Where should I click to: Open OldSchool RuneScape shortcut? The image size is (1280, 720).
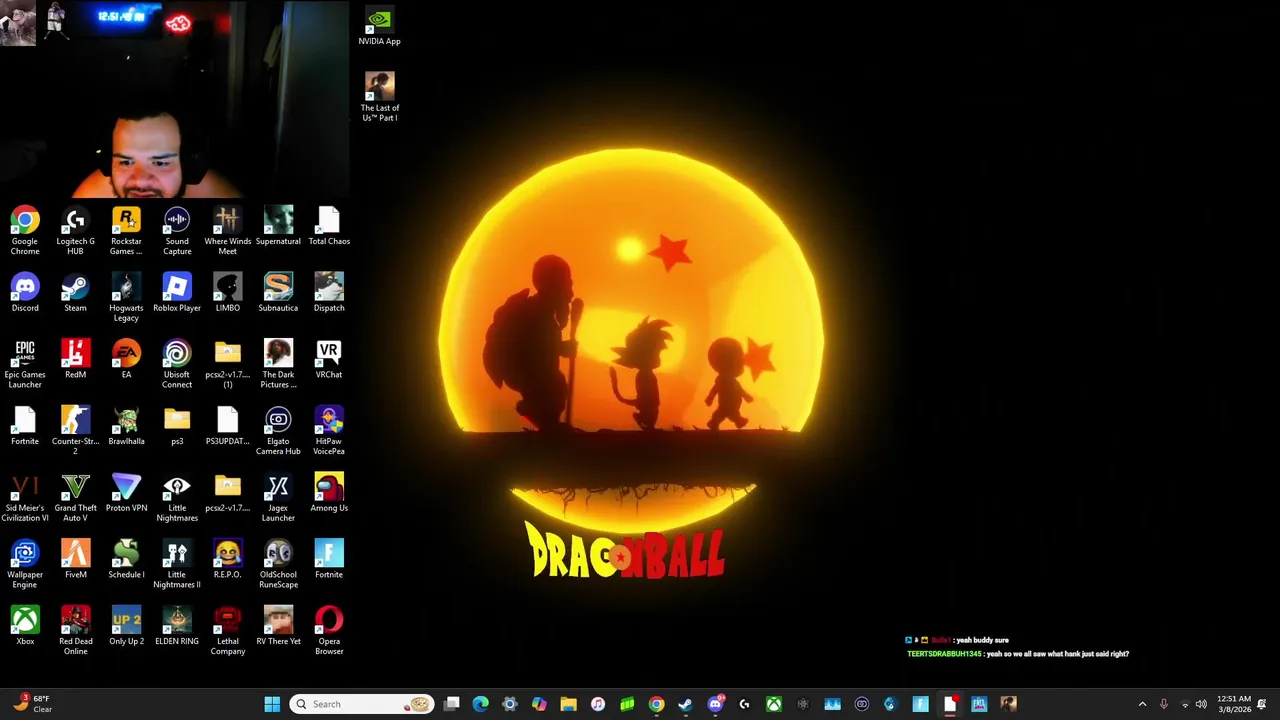pyautogui.click(x=278, y=565)
